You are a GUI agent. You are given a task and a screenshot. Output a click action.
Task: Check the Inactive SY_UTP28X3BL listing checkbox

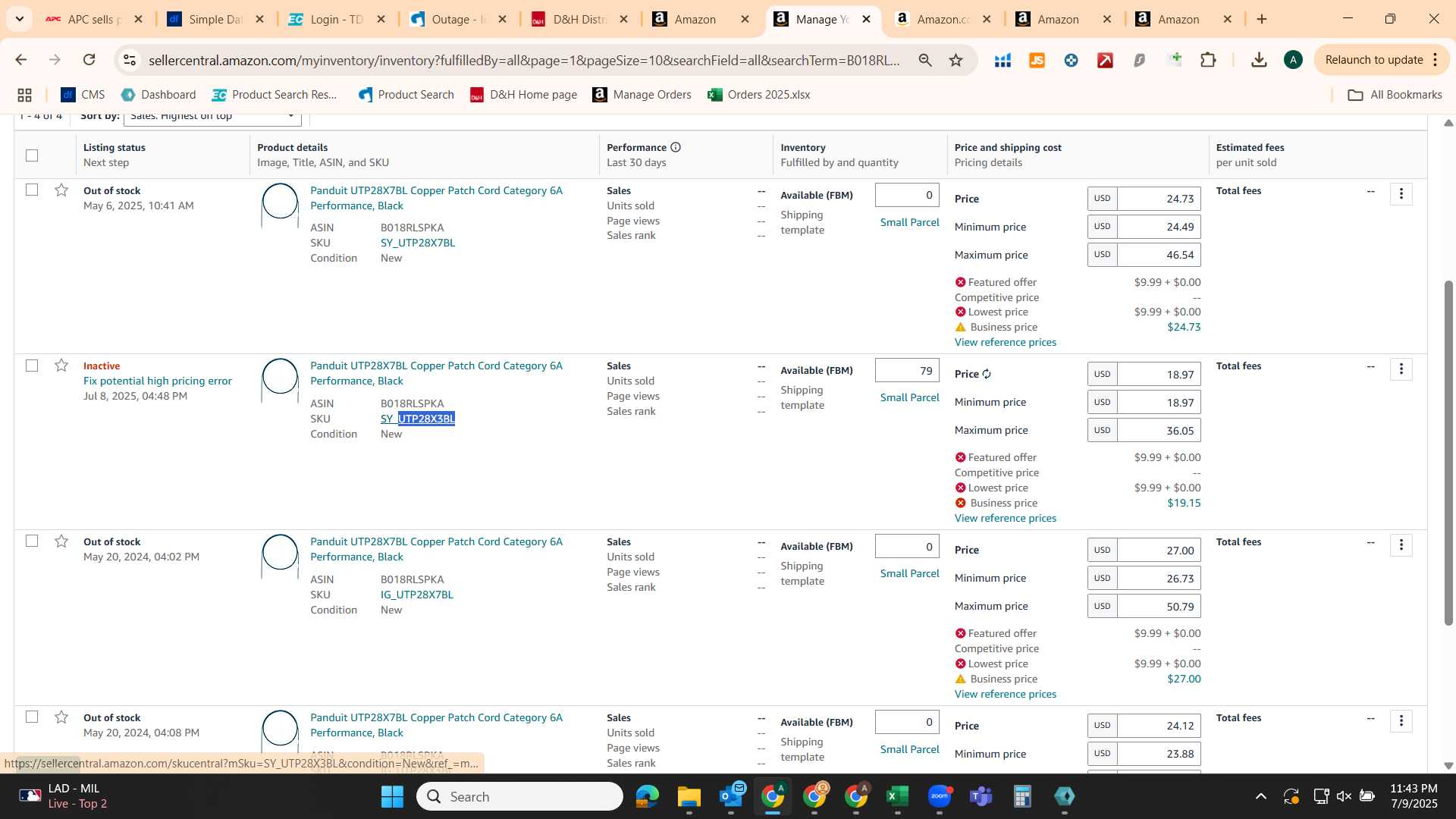(32, 366)
